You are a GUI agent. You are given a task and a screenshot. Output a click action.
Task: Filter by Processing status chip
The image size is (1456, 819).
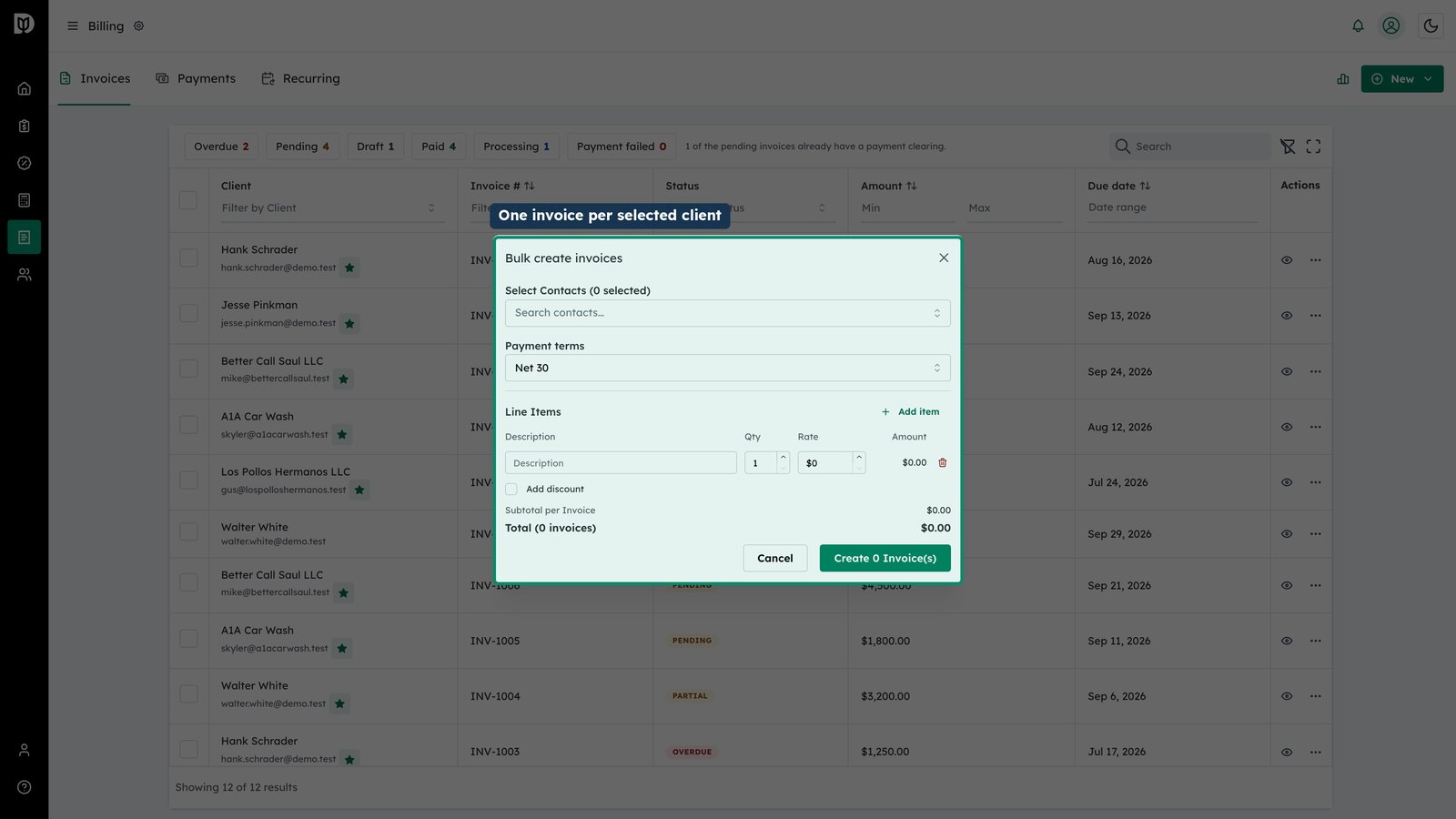point(517,147)
